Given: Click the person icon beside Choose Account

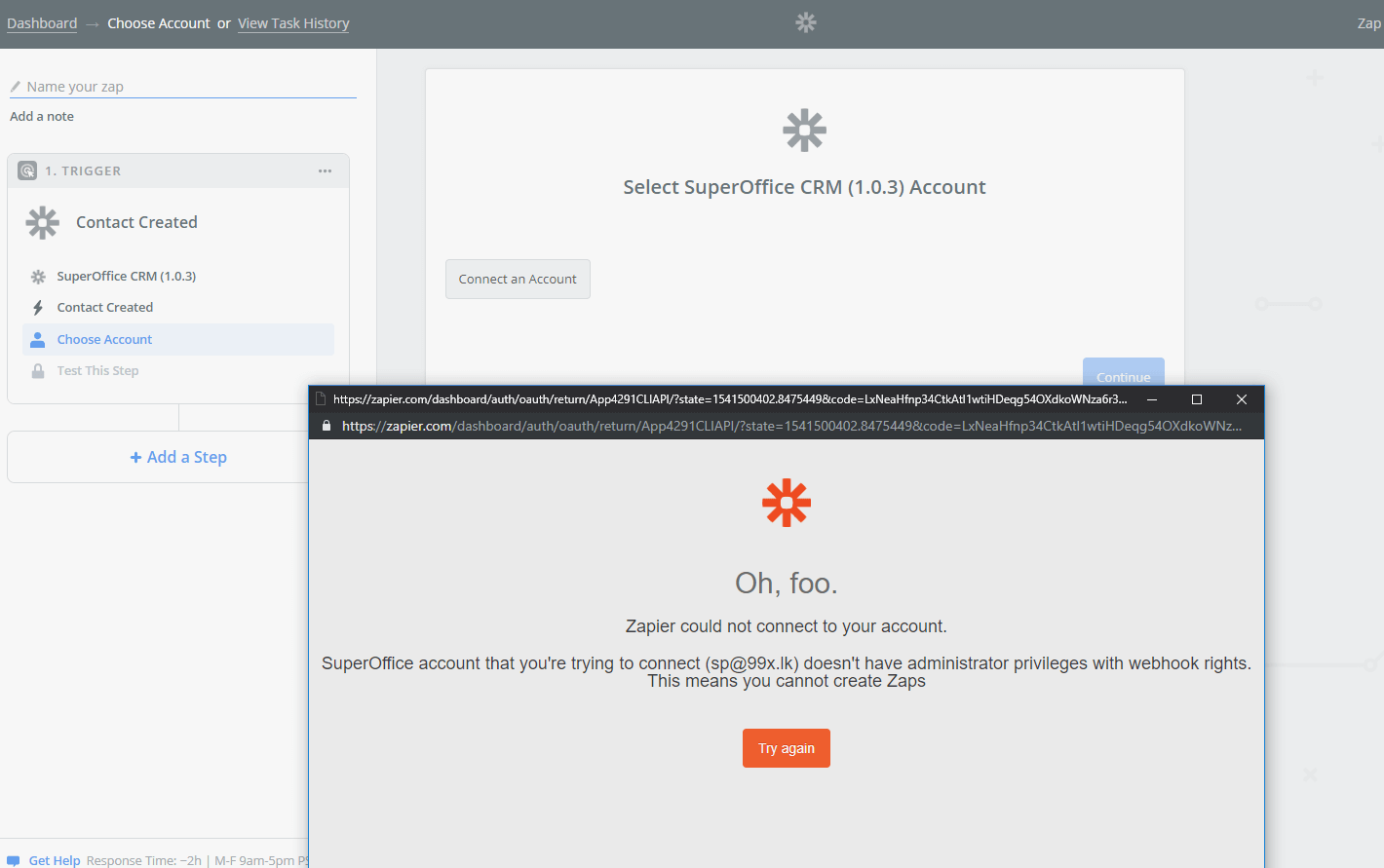Looking at the screenshot, I should (38, 339).
